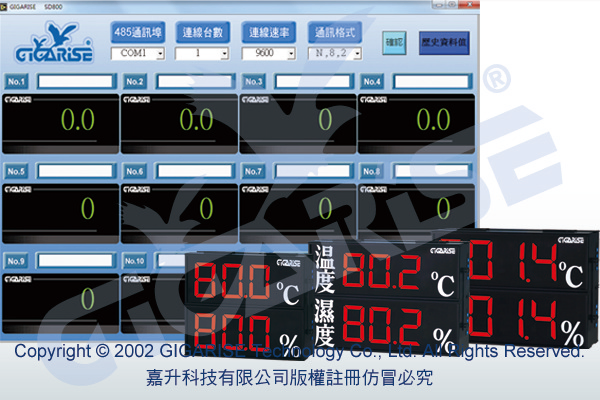Click the No.1 channel label
Viewport: 600px width, 400px height.
click(x=17, y=81)
